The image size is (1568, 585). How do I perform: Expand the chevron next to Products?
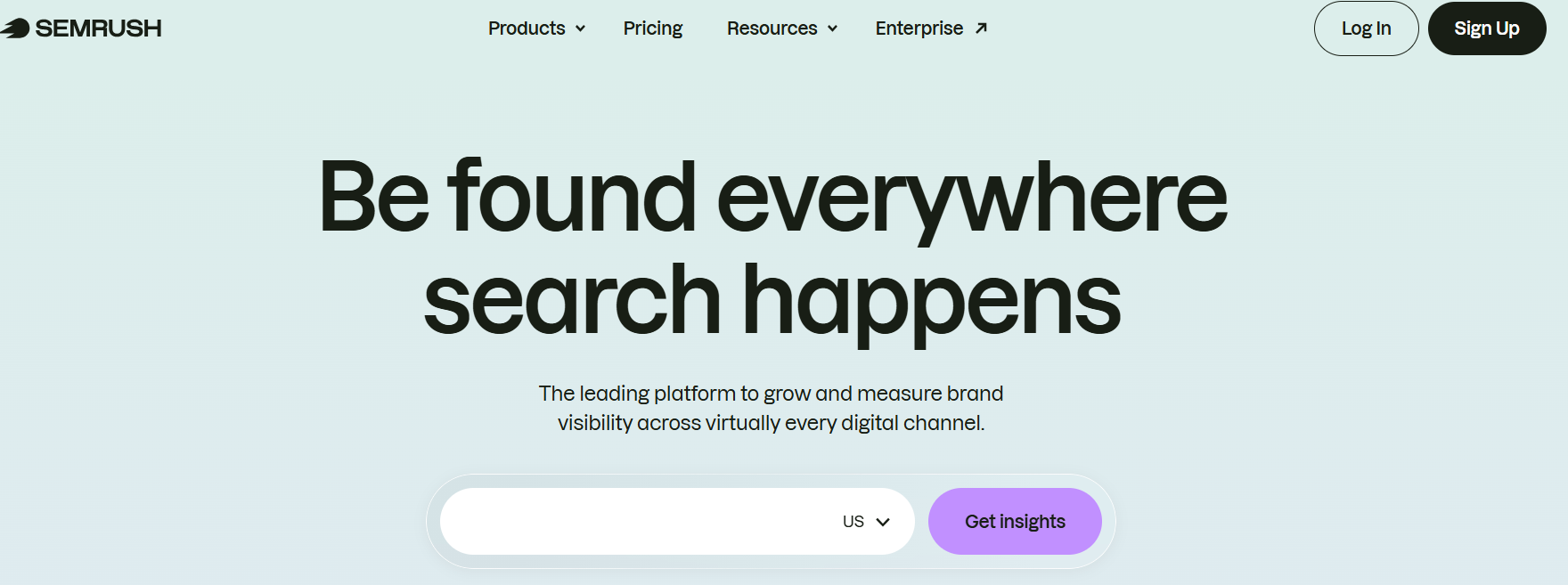(x=580, y=28)
